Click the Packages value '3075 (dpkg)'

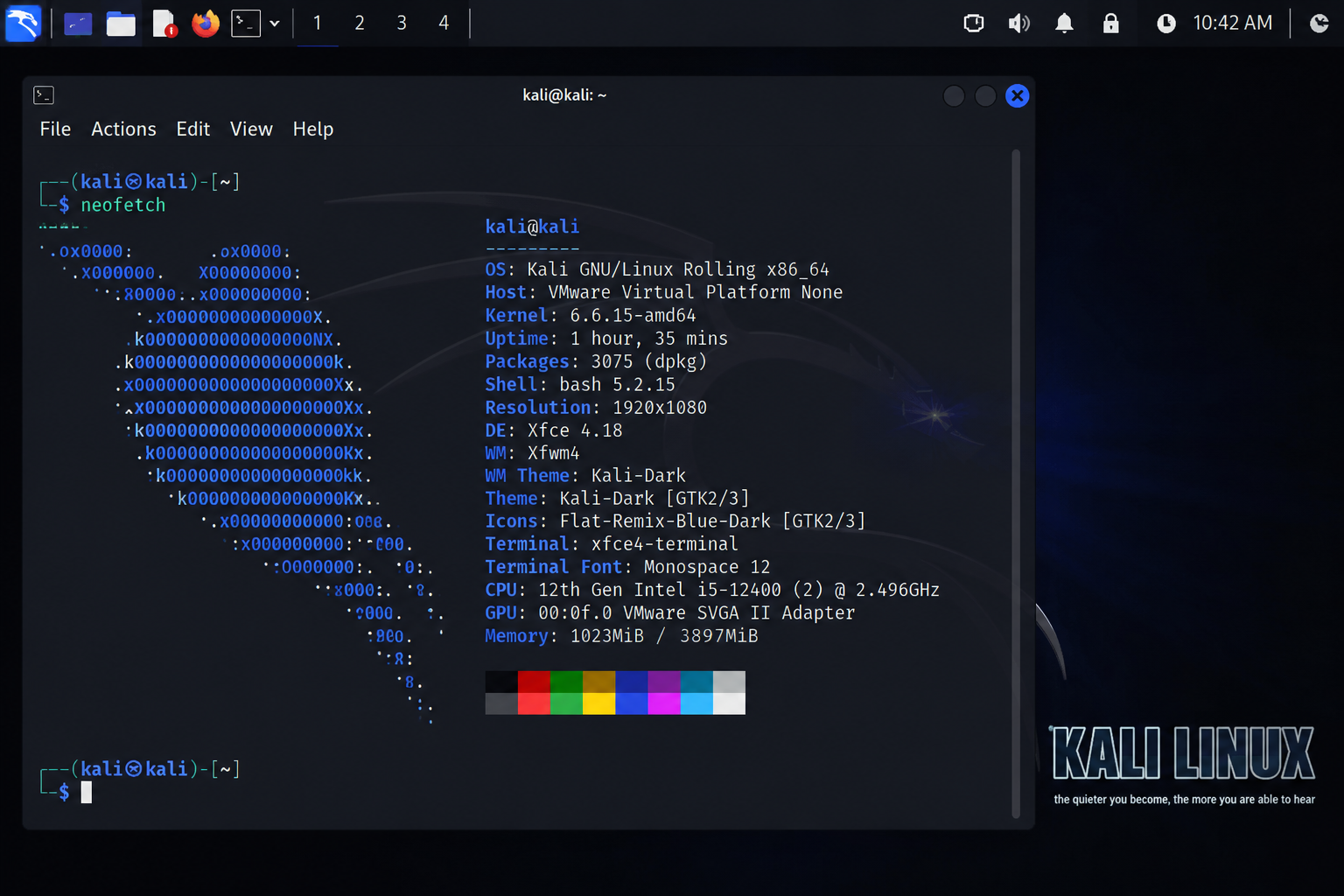(648, 361)
